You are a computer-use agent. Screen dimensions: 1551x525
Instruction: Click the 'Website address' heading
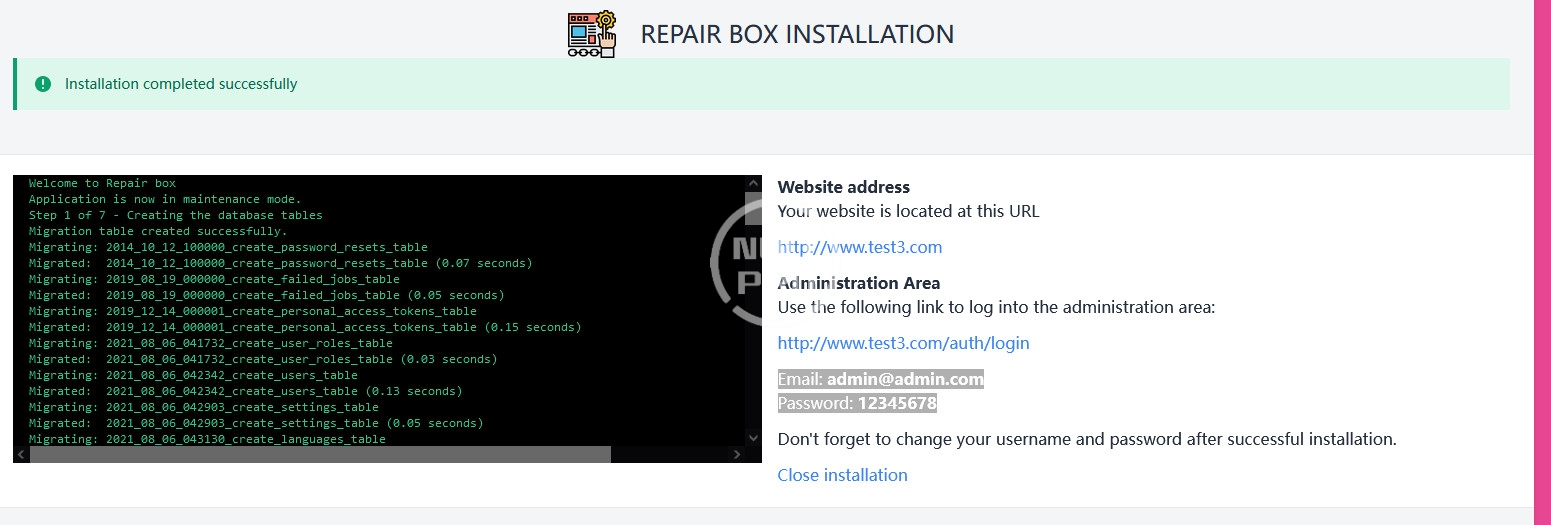[843, 187]
